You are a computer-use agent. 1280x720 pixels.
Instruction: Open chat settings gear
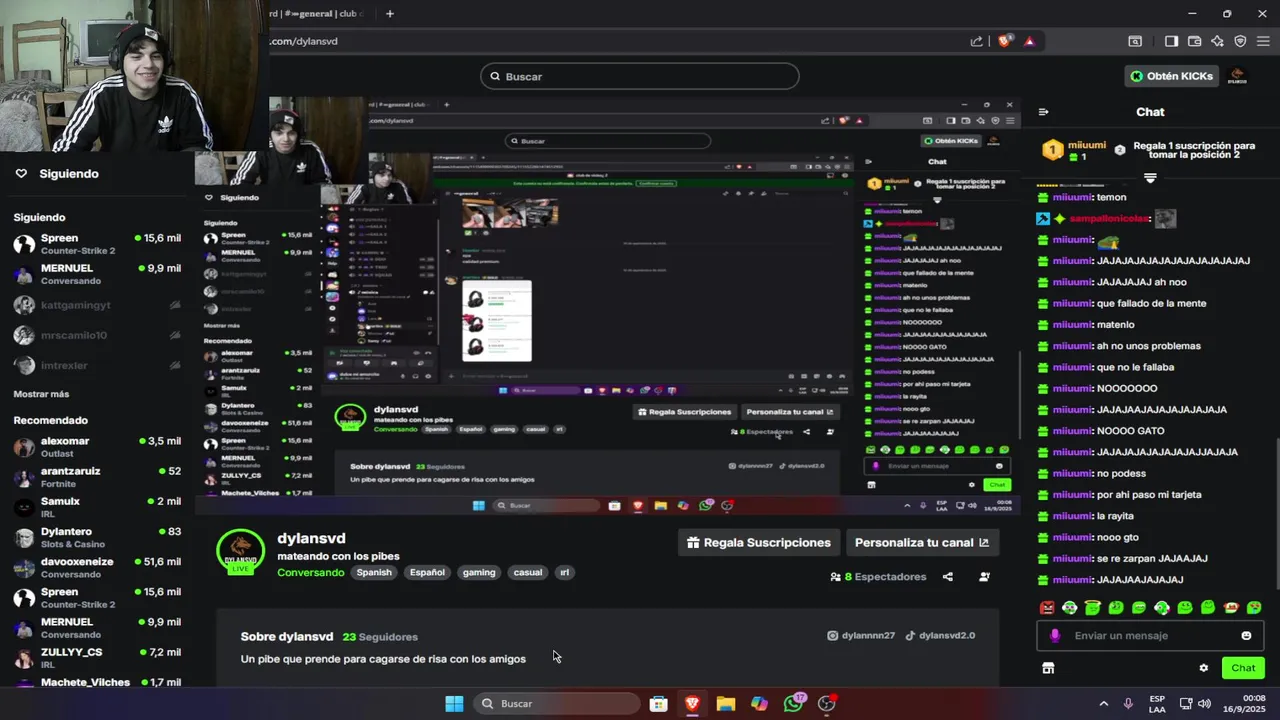(1204, 668)
